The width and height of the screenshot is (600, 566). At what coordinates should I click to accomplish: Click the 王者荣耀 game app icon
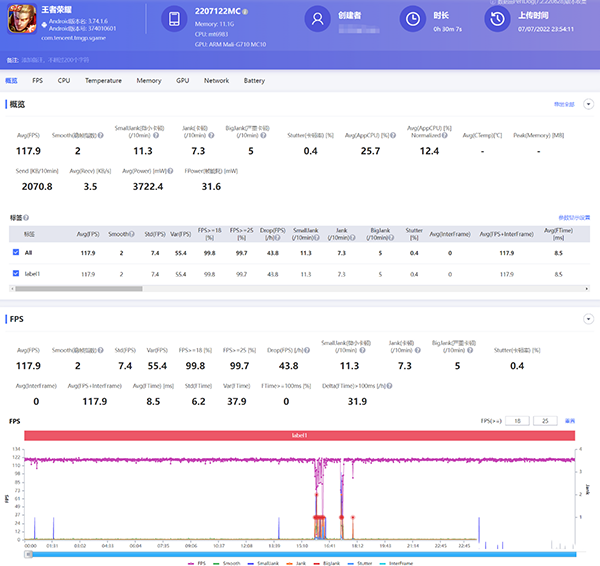click(x=20, y=17)
